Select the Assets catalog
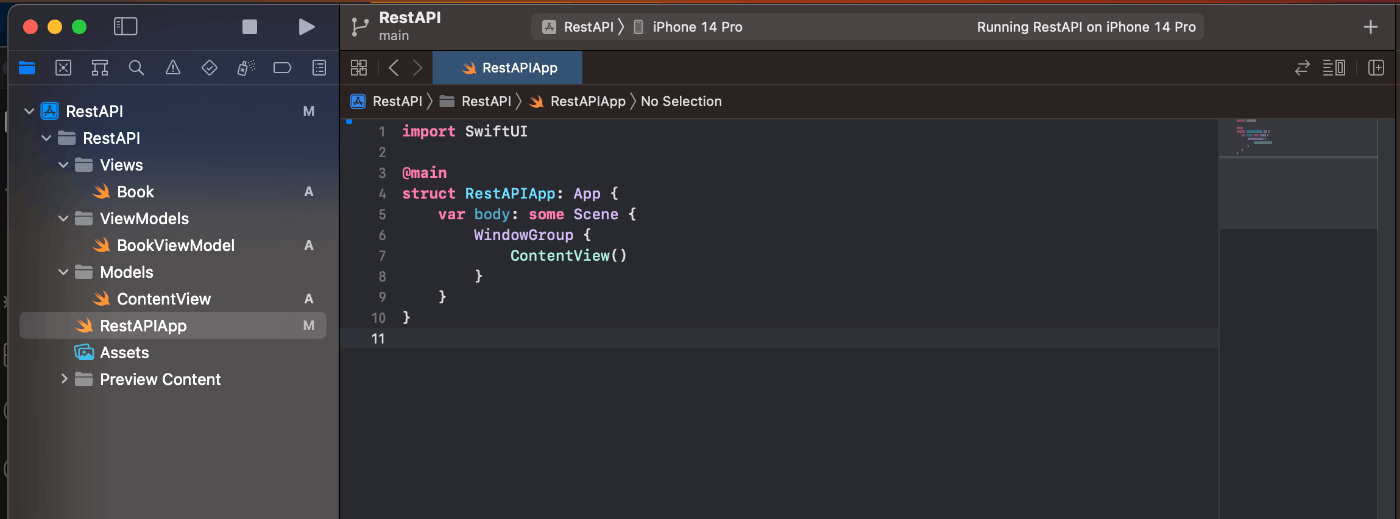Screen dimensions: 1400x519 [173, 352]
